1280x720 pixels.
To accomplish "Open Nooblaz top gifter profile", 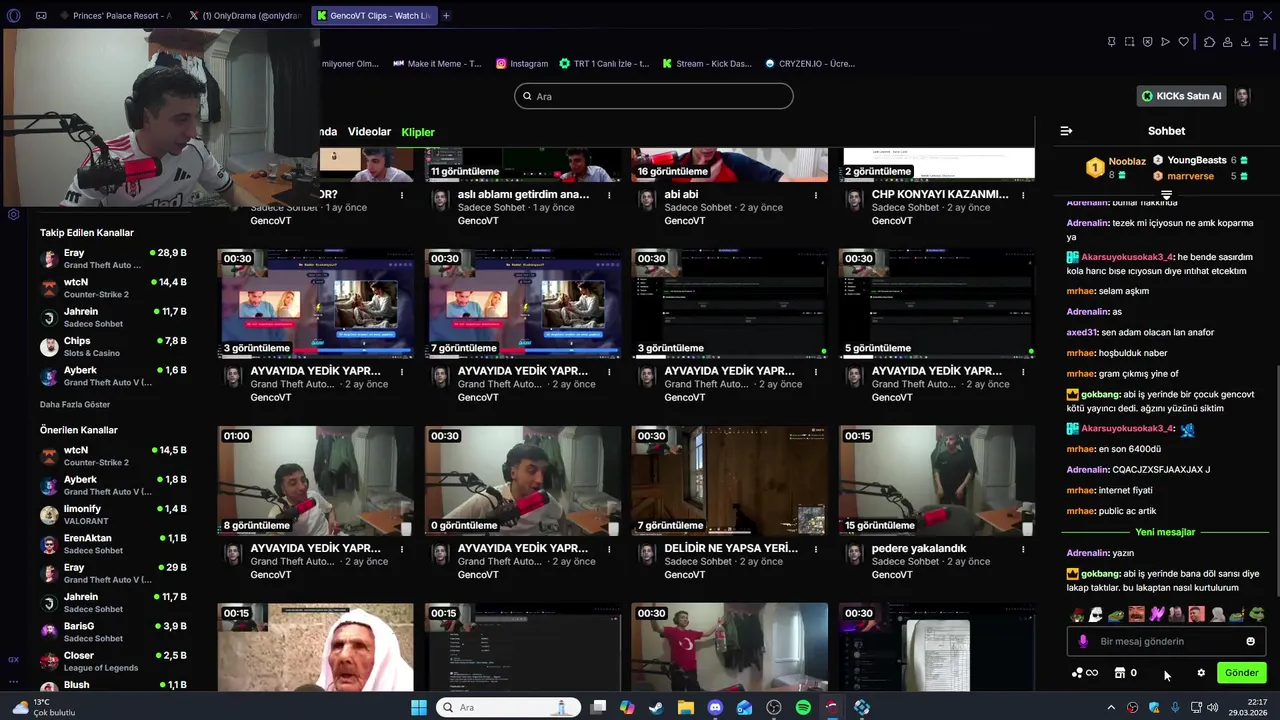I will [x=1116, y=167].
